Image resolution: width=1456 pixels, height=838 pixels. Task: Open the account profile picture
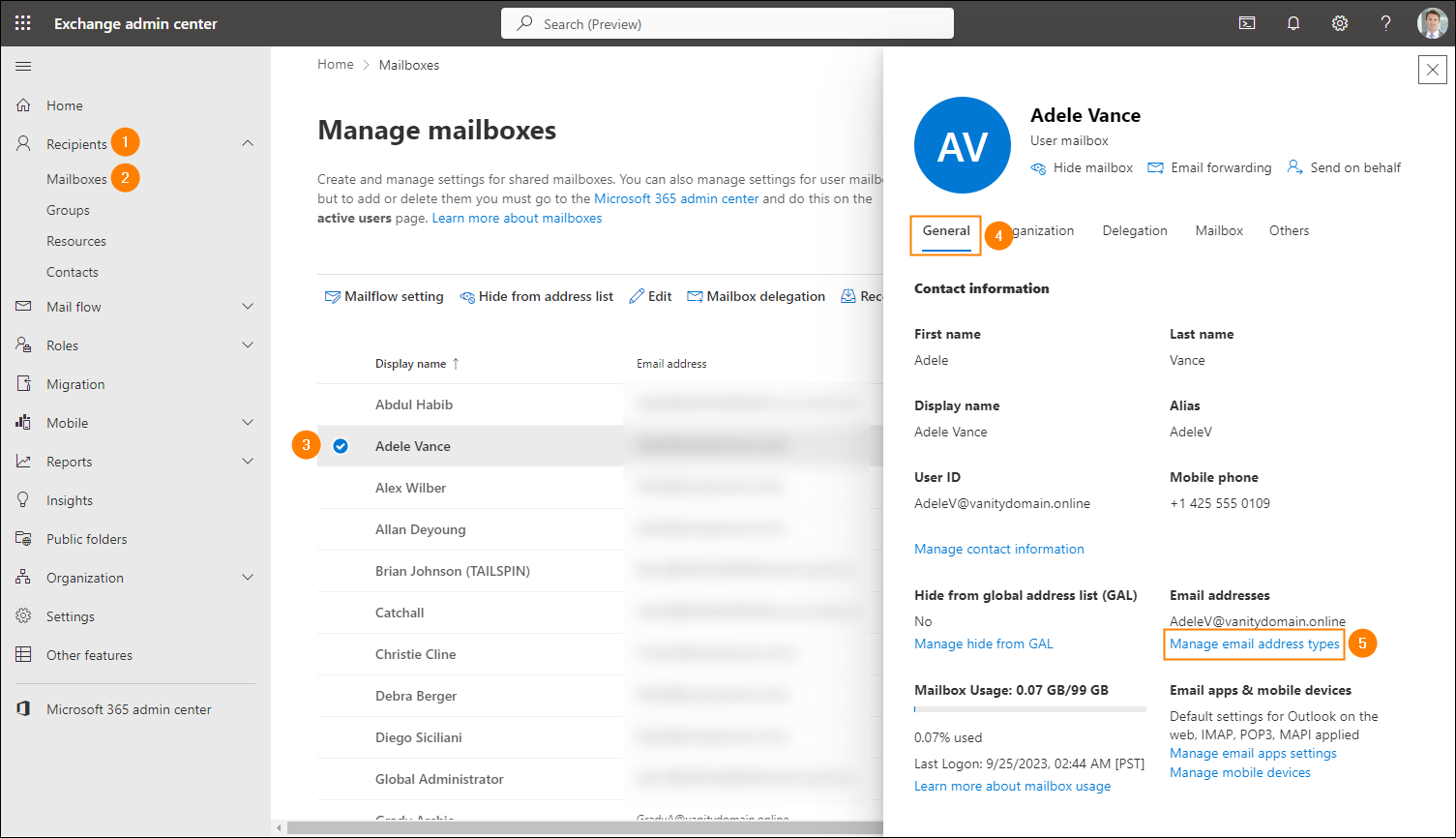click(x=1433, y=23)
